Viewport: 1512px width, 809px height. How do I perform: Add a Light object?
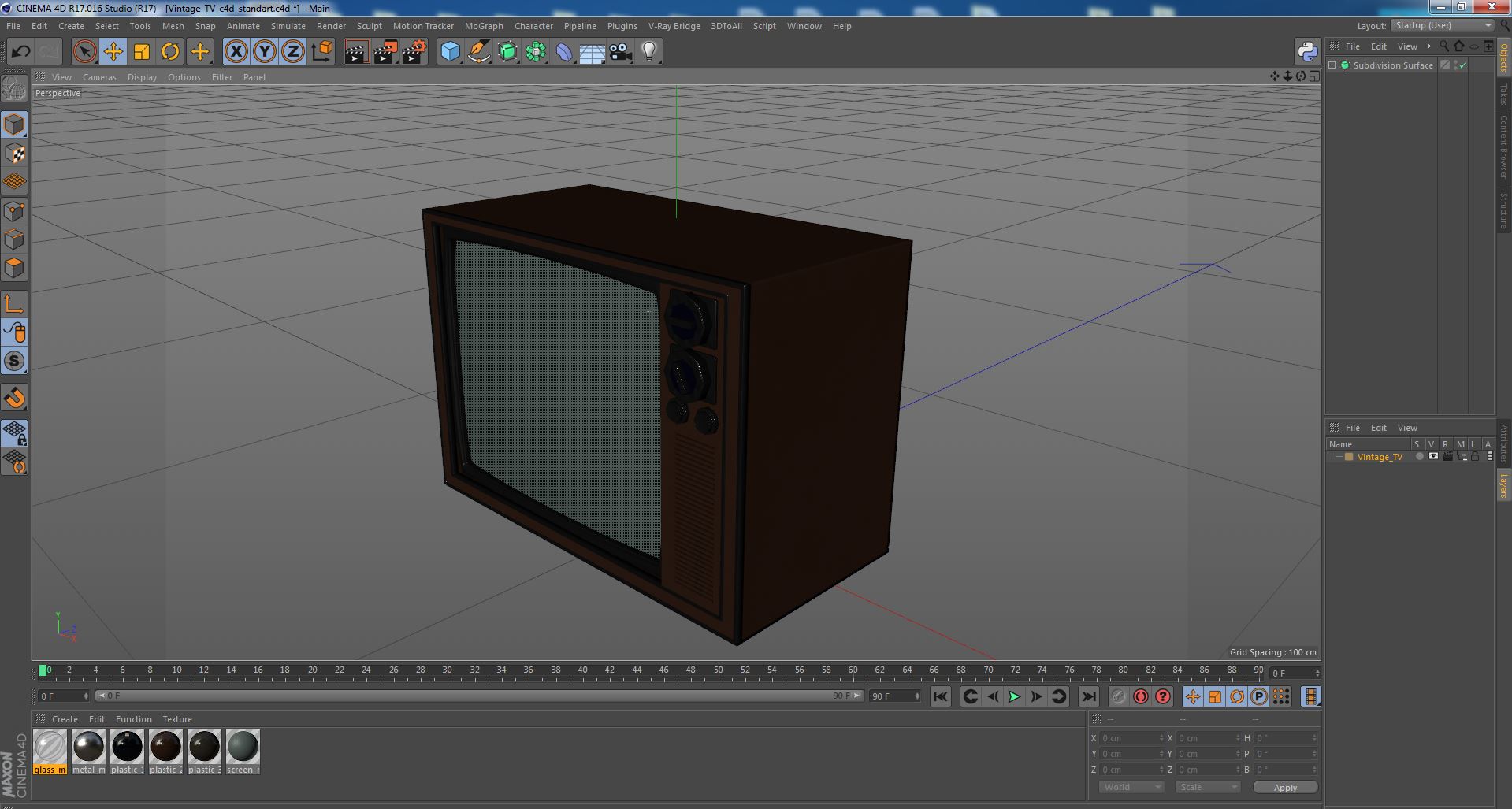coord(649,52)
